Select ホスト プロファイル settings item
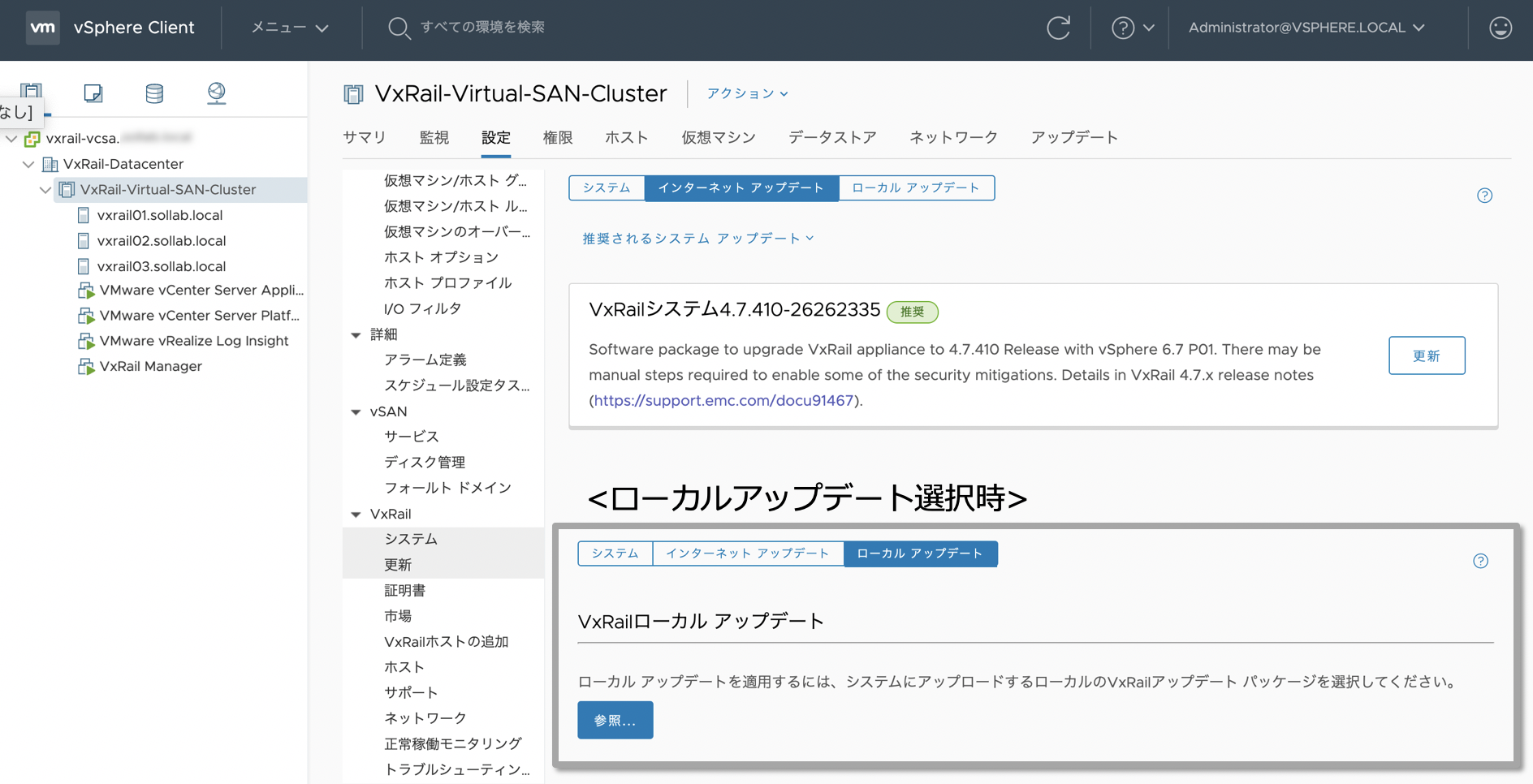This screenshot has width=1533, height=784. 447,283
